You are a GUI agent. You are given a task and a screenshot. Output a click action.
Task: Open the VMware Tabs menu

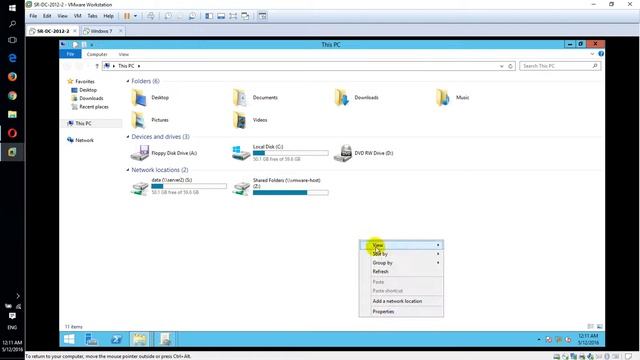click(92, 16)
